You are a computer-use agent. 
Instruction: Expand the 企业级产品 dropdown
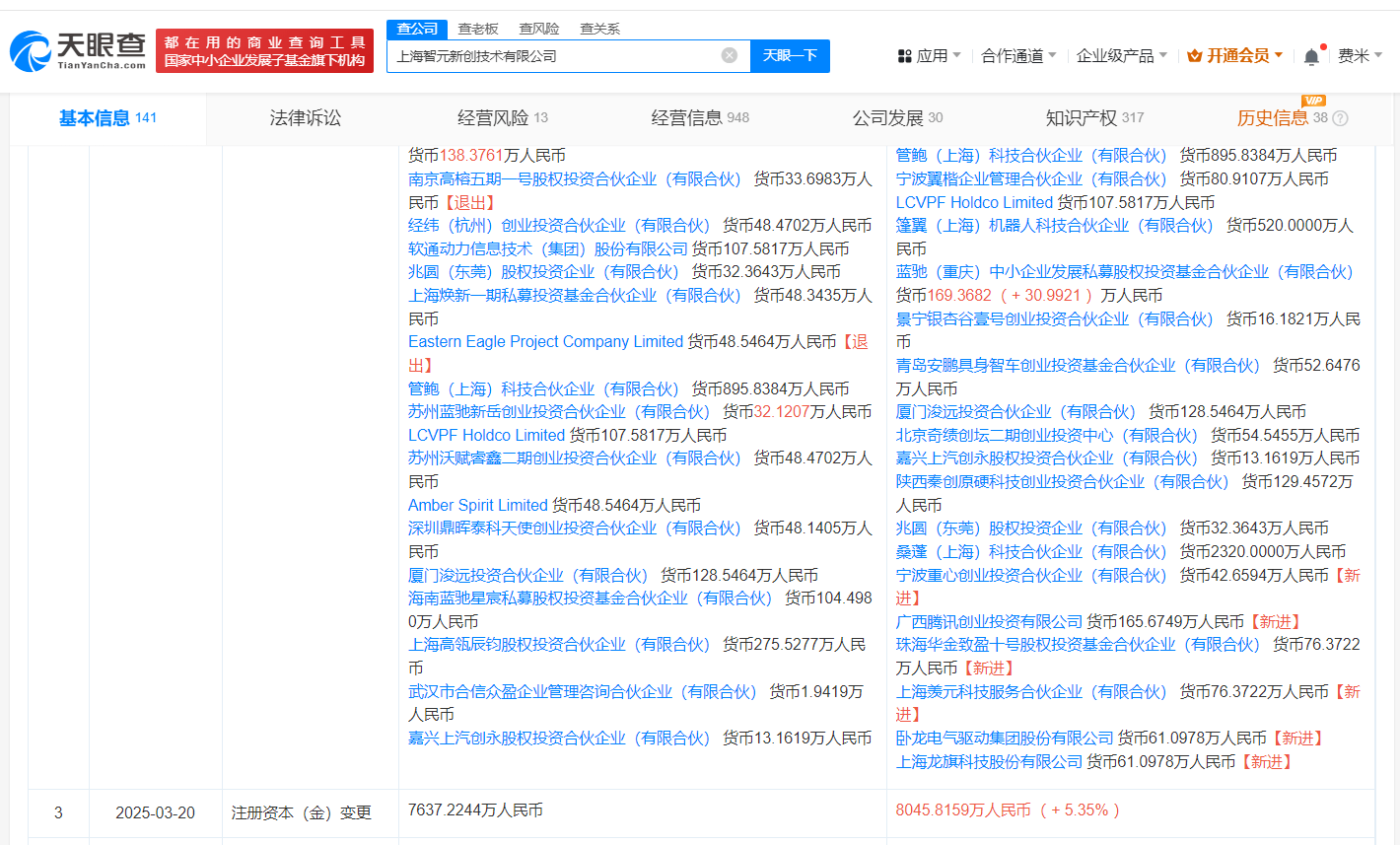[x=1121, y=56]
